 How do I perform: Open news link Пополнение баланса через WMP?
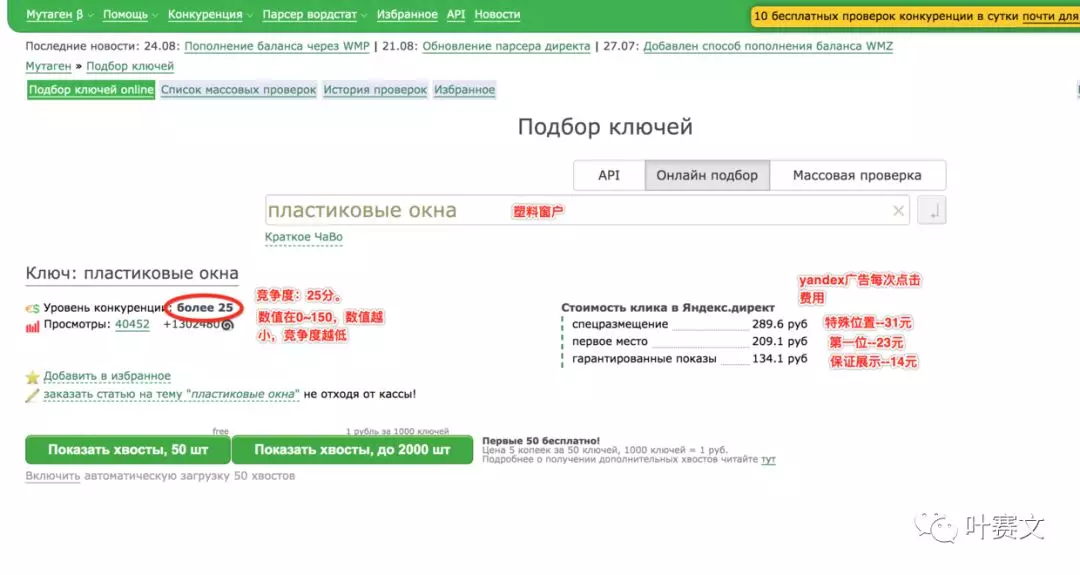pyautogui.click(x=277, y=46)
